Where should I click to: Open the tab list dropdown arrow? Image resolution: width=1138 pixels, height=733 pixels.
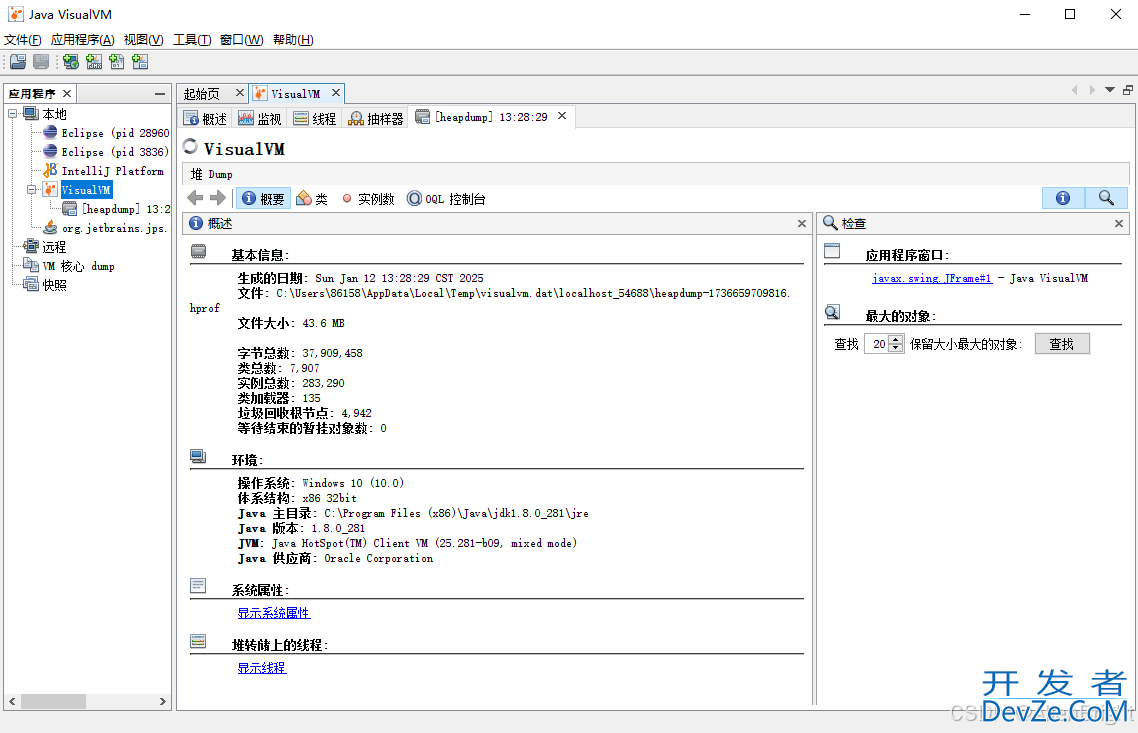pyautogui.click(x=1110, y=90)
